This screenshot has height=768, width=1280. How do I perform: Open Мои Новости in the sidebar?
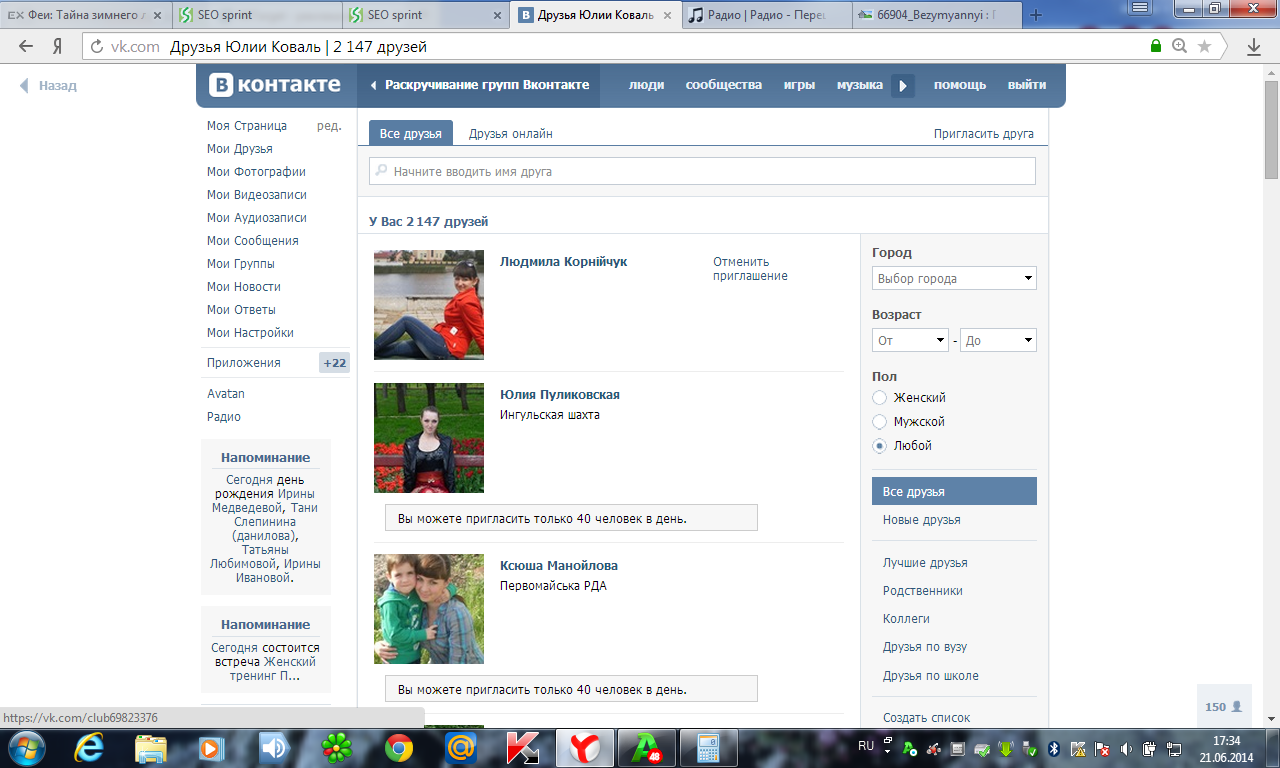coord(243,286)
